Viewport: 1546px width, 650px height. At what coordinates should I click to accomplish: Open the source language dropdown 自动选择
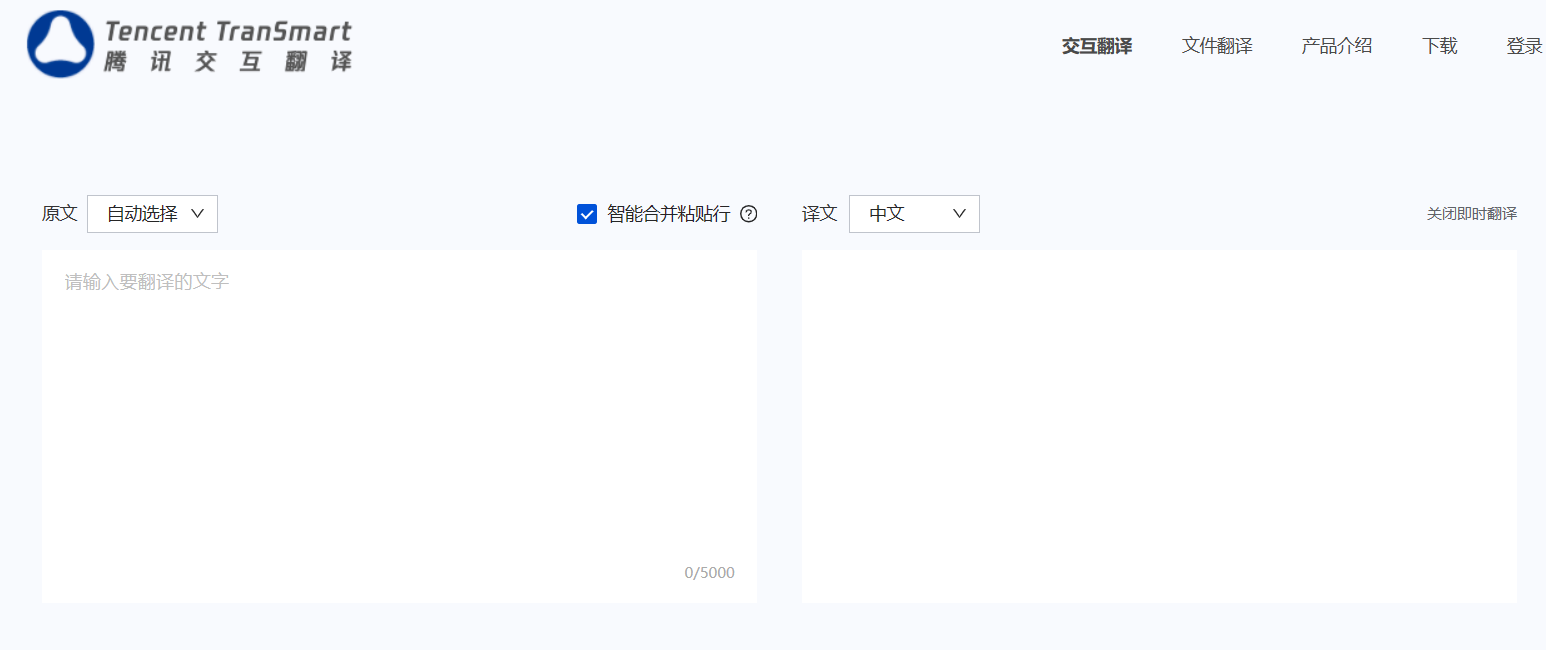click(x=152, y=213)
